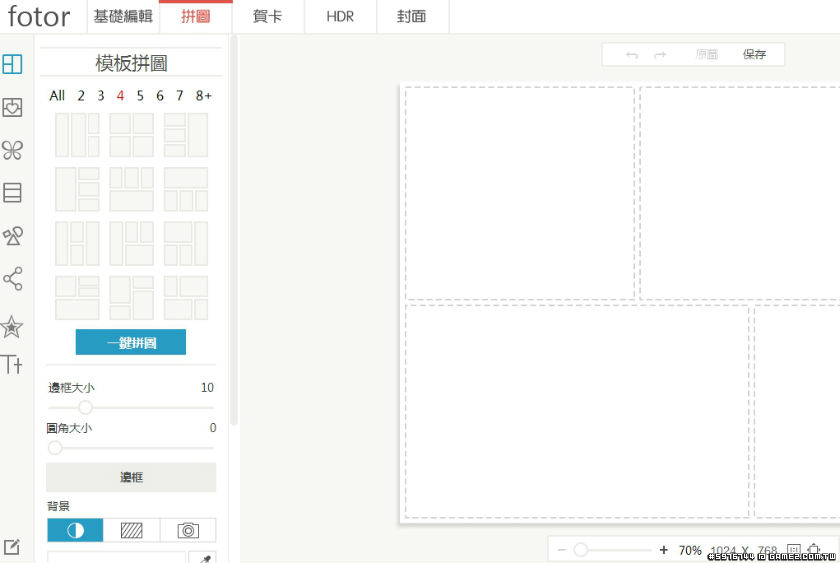Click the zoom in plus button
Image resolution: width=840 pixels, height=563 pixels.
[664, 550]
